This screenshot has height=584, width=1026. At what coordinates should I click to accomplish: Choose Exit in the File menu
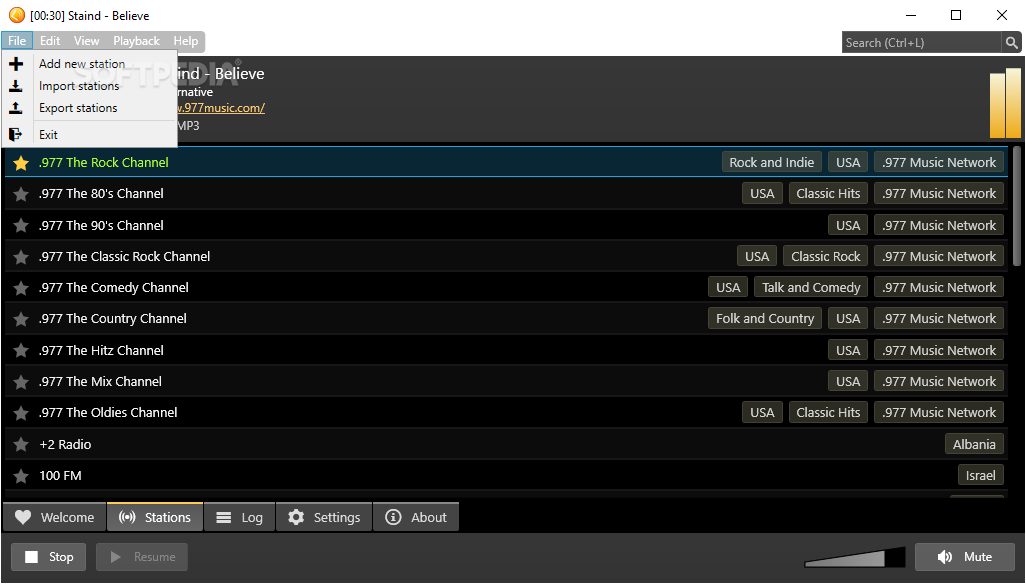pyautogui.click(x=90, y=135)
